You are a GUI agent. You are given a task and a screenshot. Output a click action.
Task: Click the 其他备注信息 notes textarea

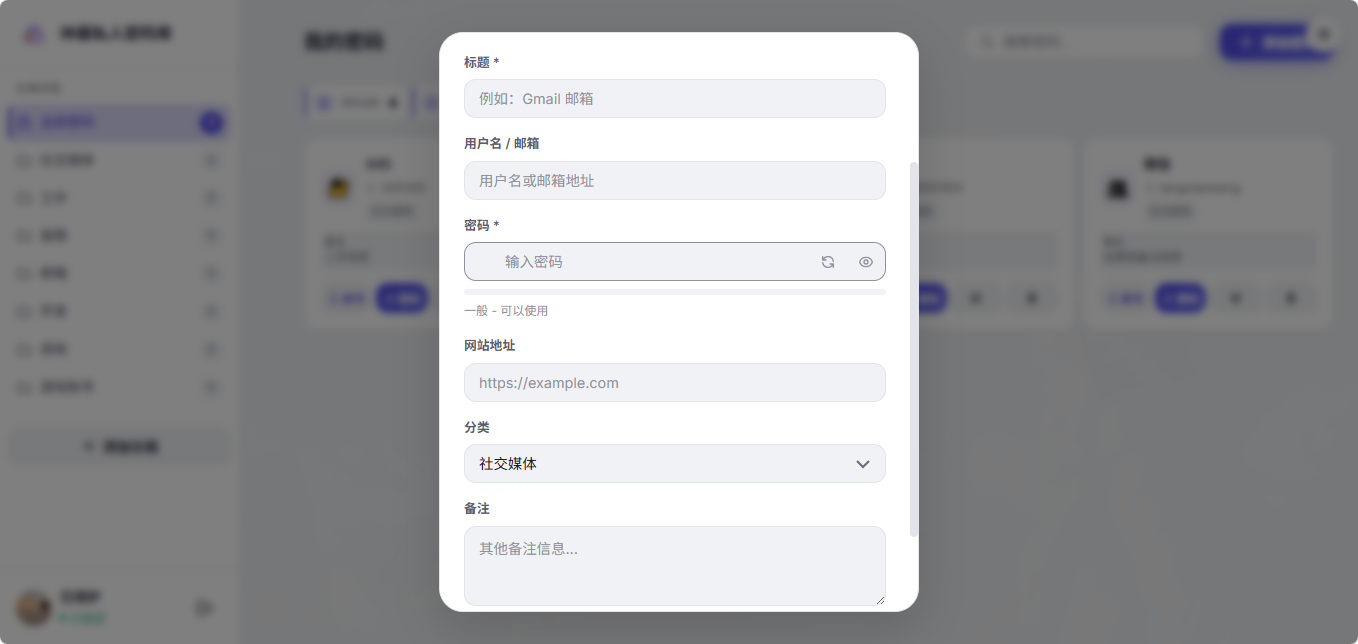[674, 565]
